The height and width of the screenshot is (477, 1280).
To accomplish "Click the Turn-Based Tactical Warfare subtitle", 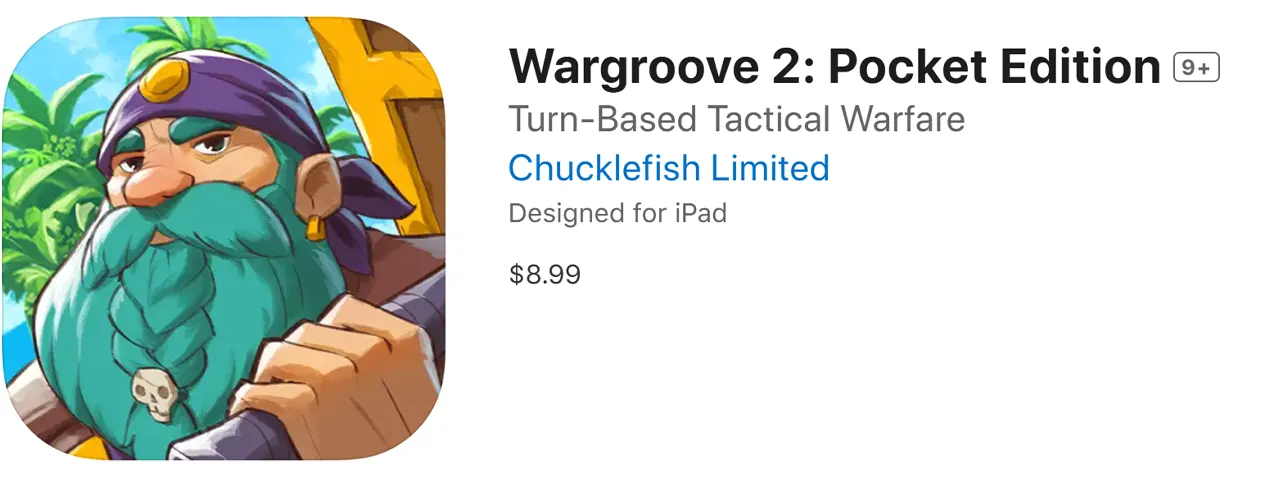I will (737, 119).
